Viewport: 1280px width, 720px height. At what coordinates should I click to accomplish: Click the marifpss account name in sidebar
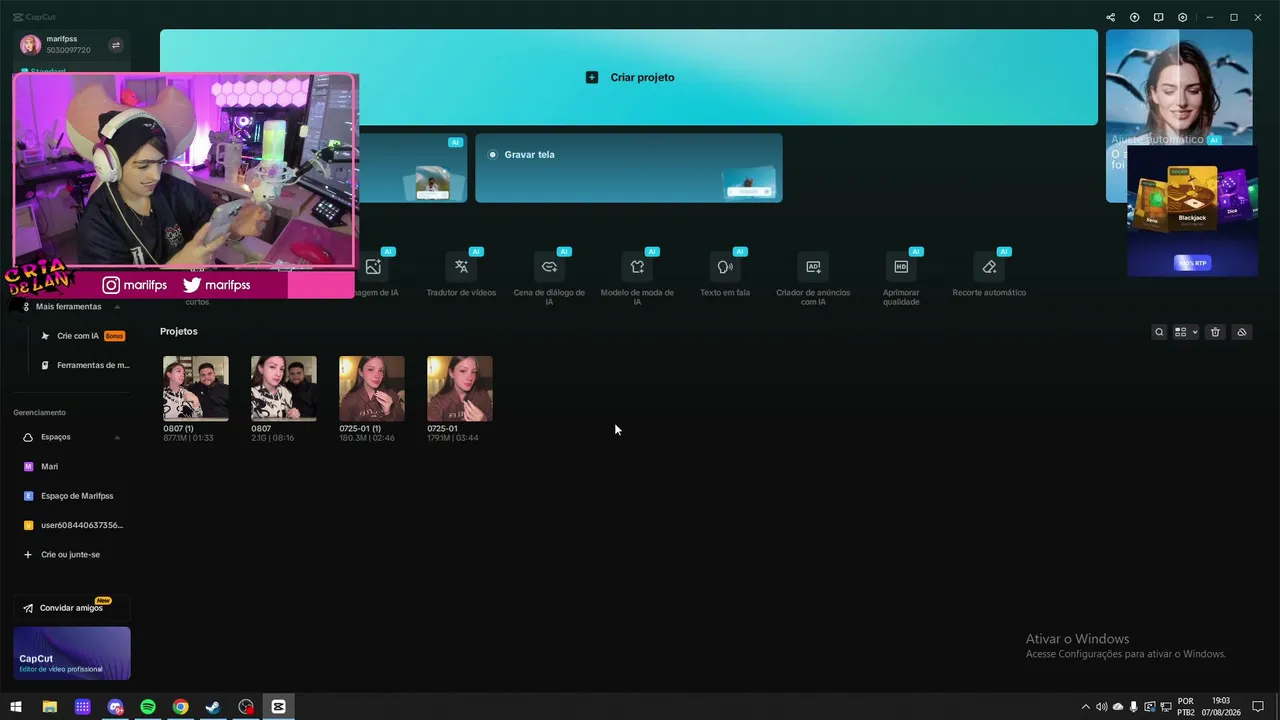pyautogui.click(x=62, y=39)
